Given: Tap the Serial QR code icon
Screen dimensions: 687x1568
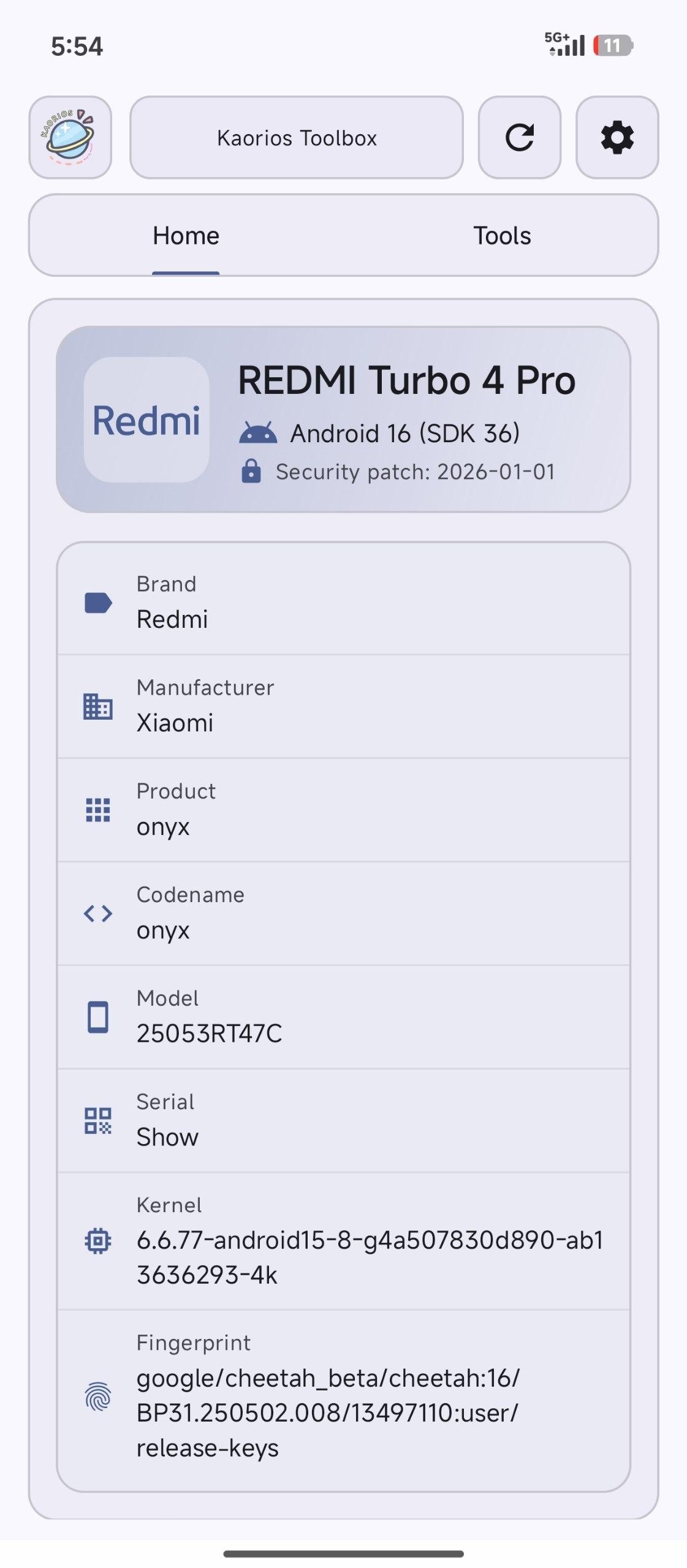Looking at the screenshot, I should click(98, 1120).
